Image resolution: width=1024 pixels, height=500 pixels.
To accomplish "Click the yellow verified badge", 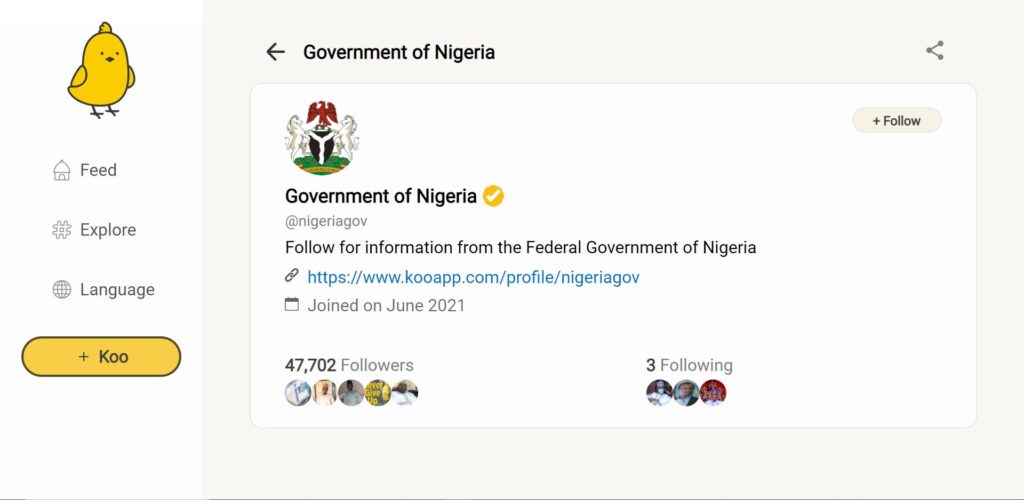I will 493,196.
